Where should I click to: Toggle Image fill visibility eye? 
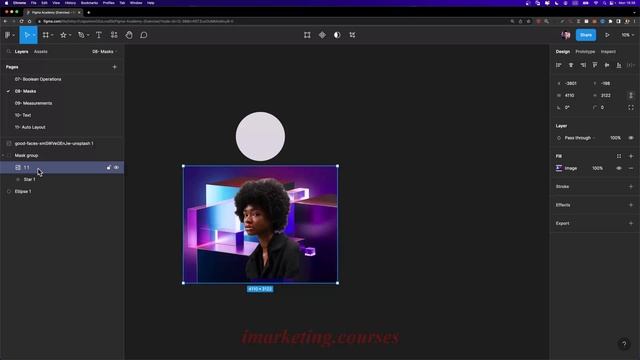(x=619, y=168)
